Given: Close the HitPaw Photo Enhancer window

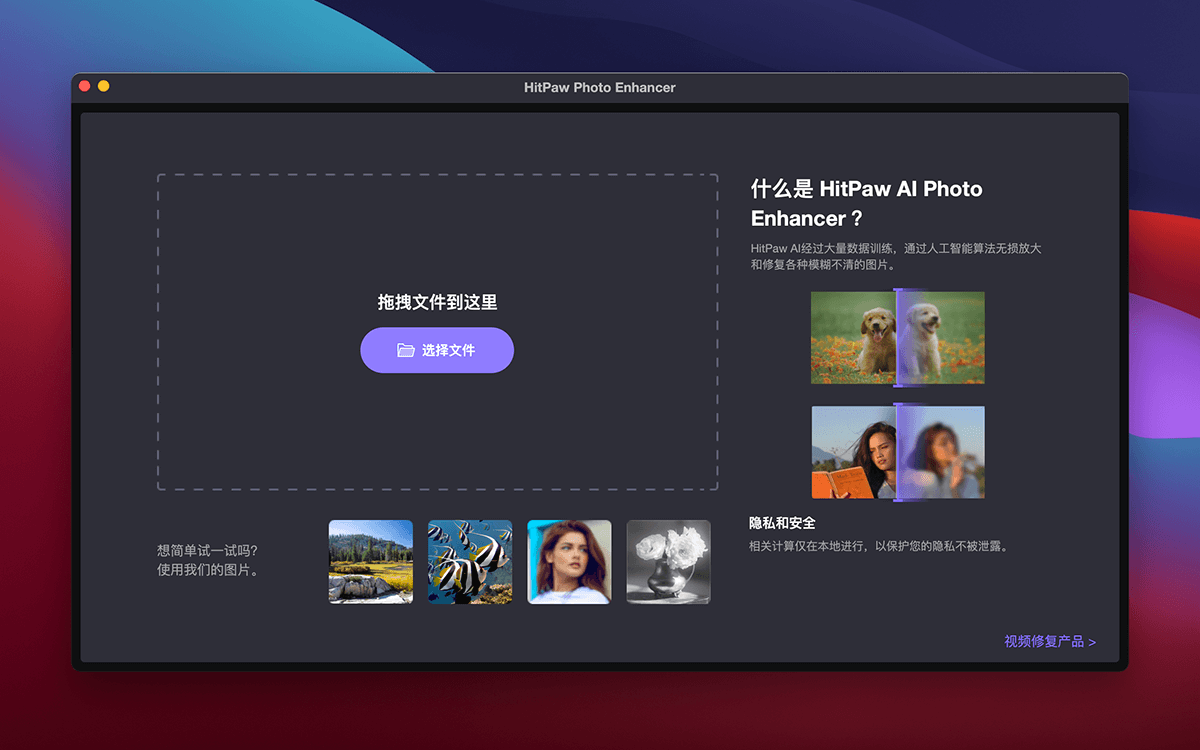Looking at the screenshot, I should coord(85,87).
